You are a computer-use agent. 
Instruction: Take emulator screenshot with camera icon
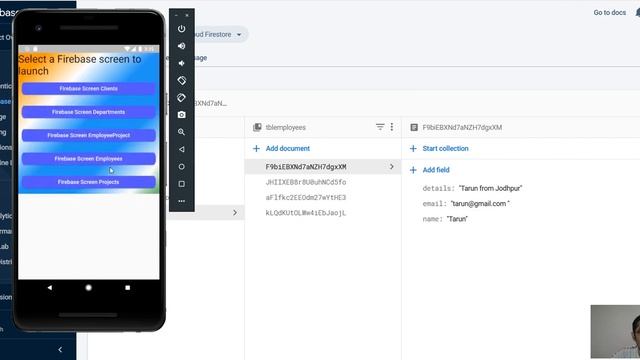(182, 115)
